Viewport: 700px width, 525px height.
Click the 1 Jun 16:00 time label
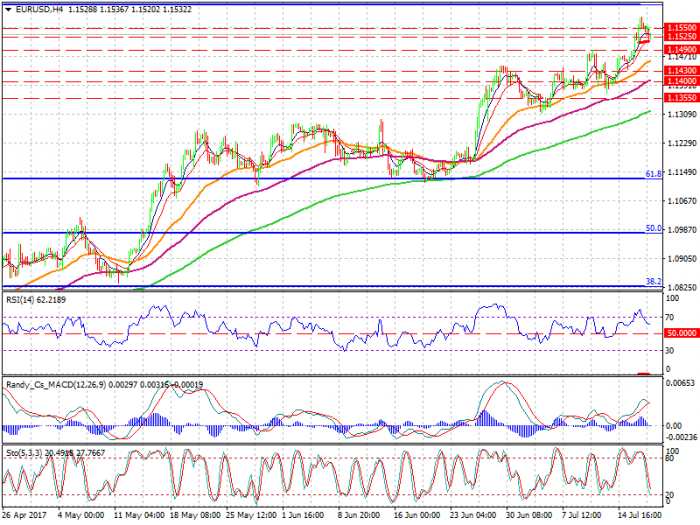tap(303, 516)
